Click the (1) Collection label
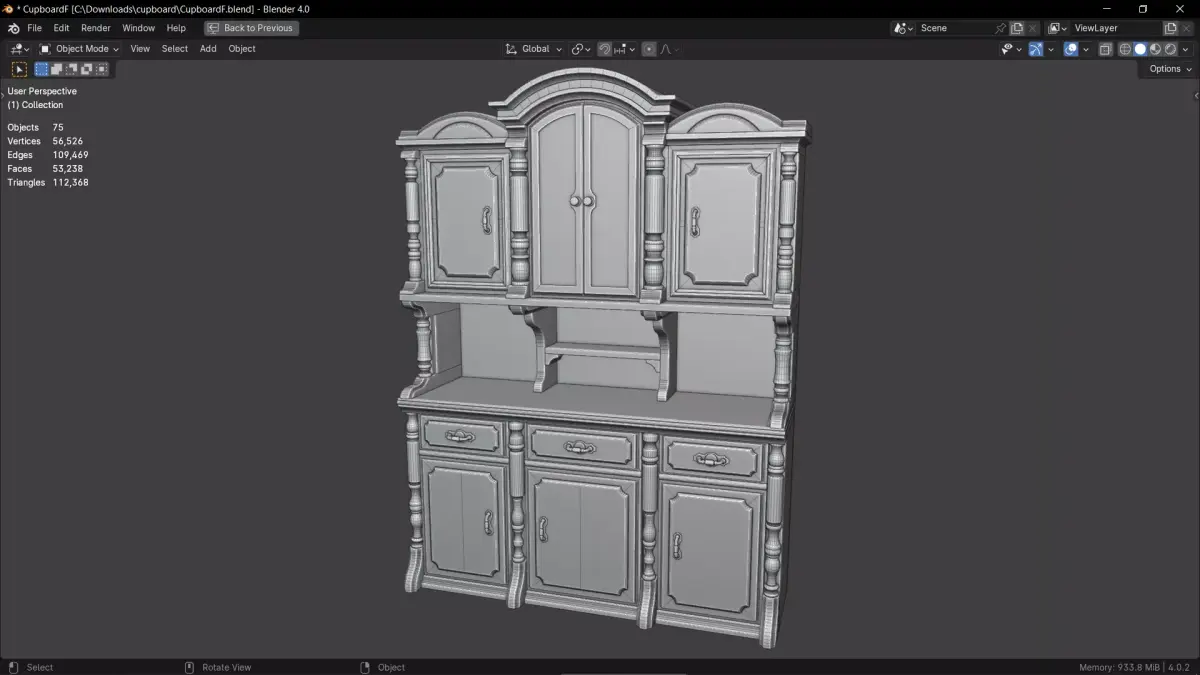Image resolution: width=1200 pixels, height=675 pixels. click(35, 105)
